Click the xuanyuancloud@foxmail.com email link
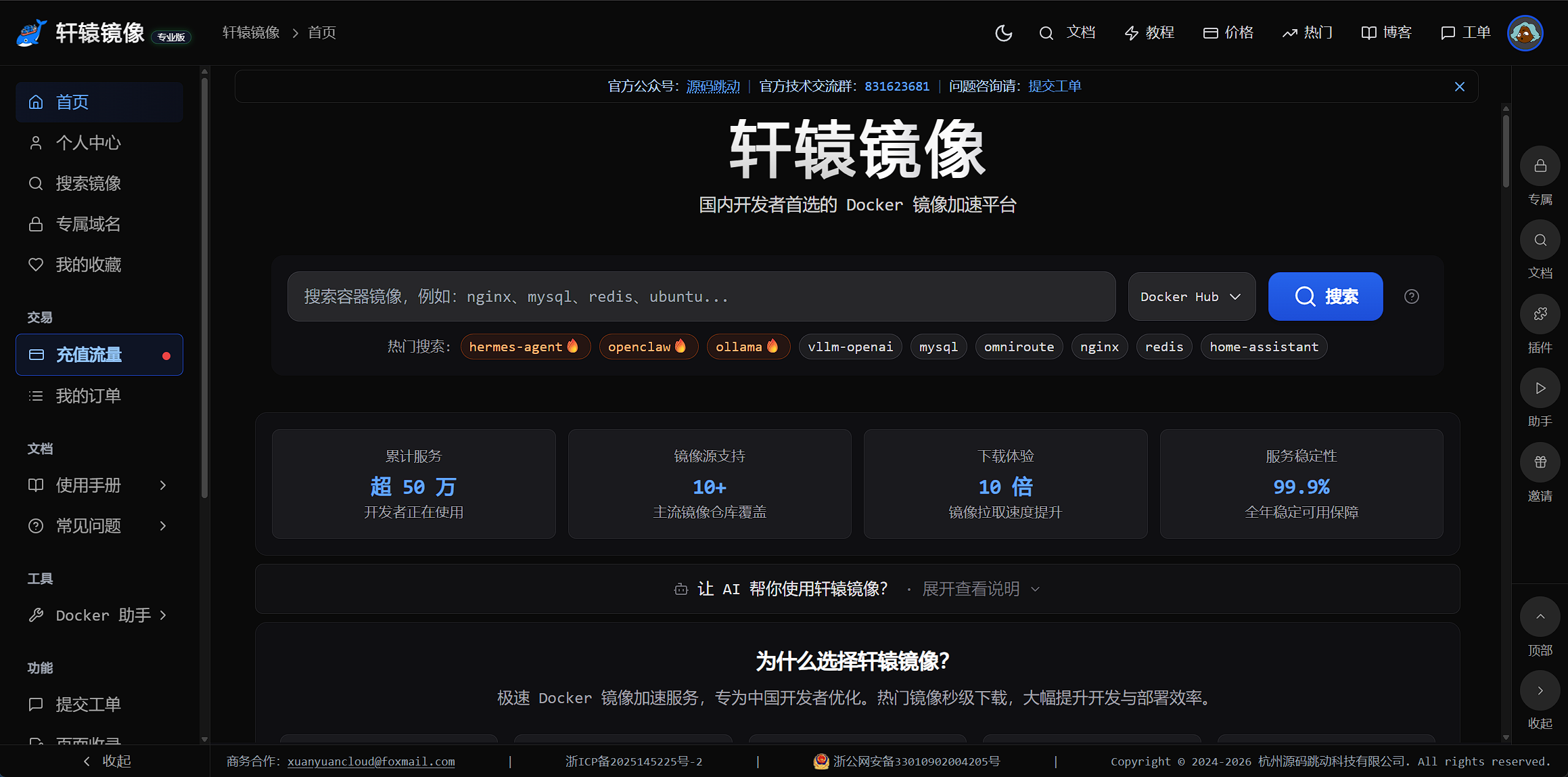 (x=371, y=761)
